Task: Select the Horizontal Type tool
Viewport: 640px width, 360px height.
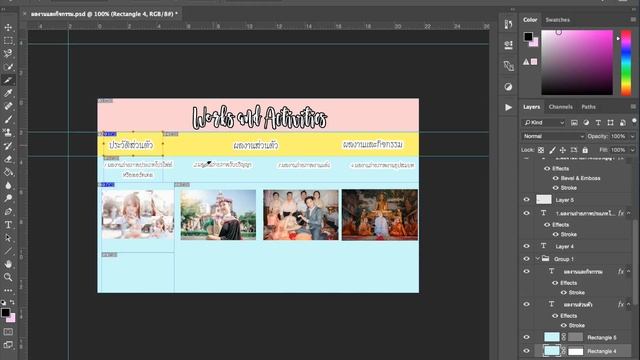Action: (x=8, y=224)
